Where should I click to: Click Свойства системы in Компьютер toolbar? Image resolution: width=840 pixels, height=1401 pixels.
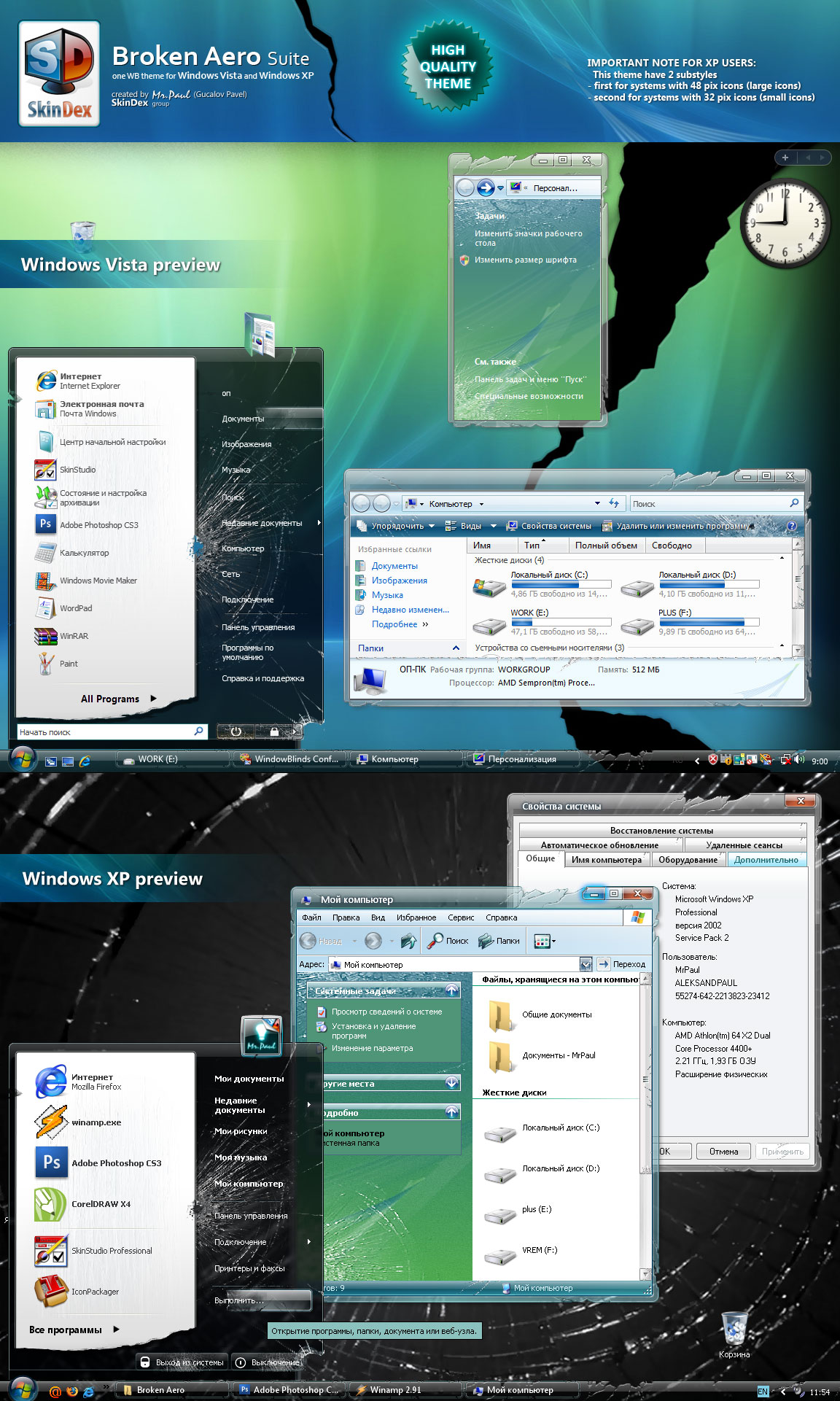point(550,526)
